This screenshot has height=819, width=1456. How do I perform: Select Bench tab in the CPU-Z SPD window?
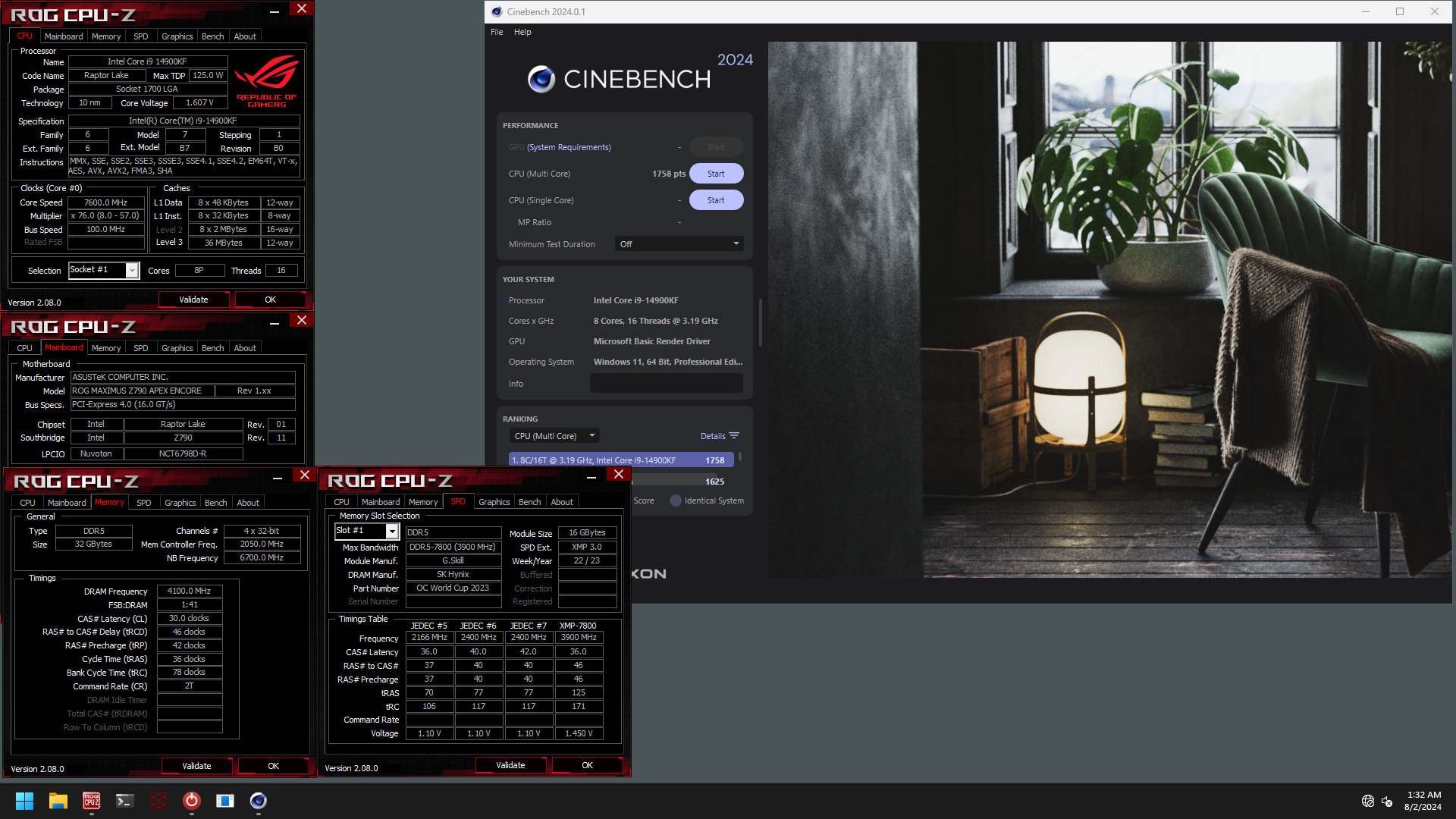(x=529, y=502)
